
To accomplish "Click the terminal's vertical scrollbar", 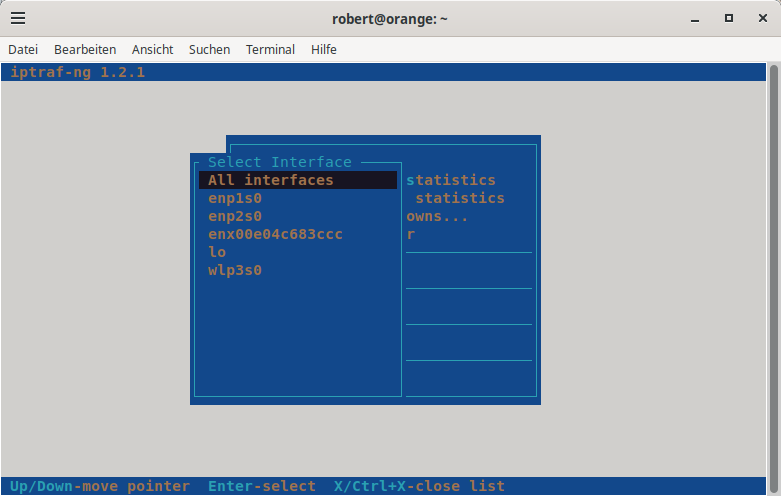I will coord(775,270).
